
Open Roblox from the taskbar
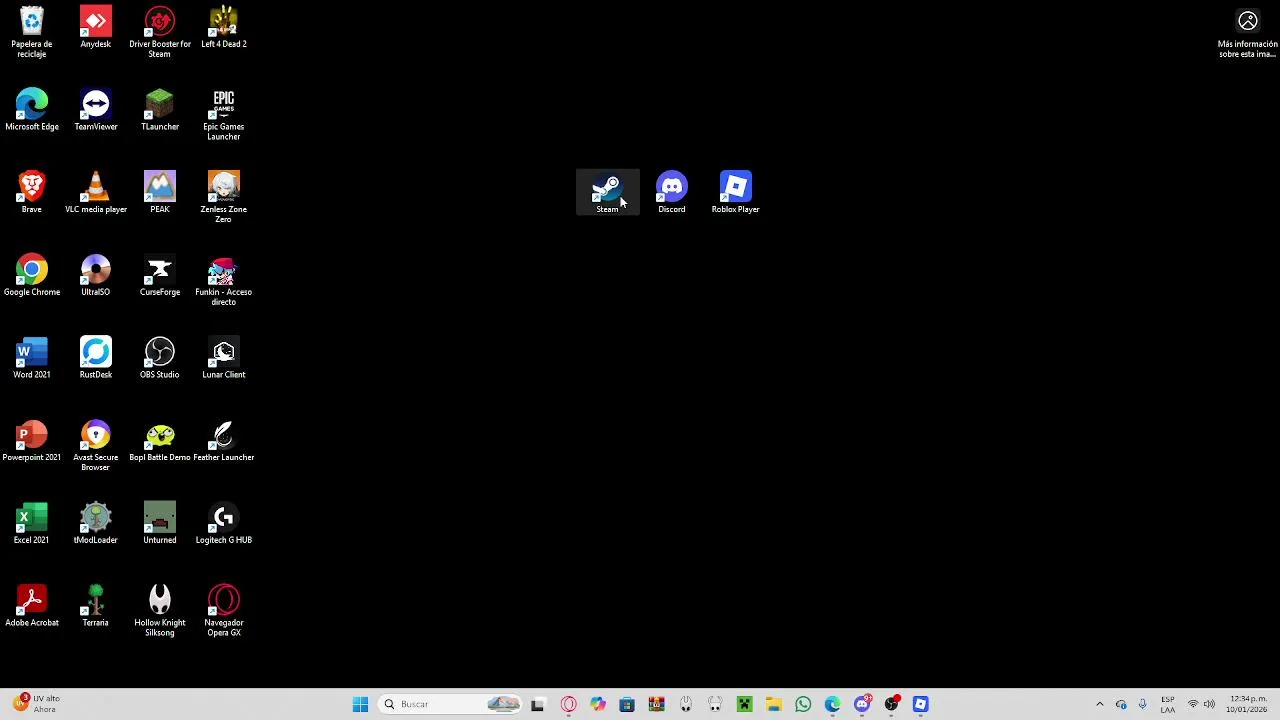[920, 704]
